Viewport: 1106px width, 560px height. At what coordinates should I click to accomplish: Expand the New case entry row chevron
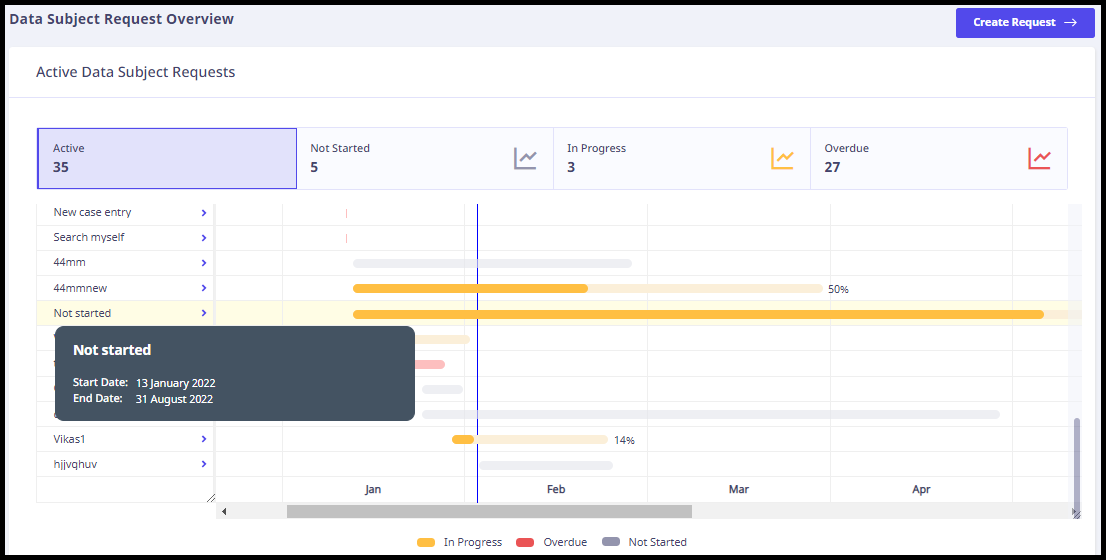point(204,213)
